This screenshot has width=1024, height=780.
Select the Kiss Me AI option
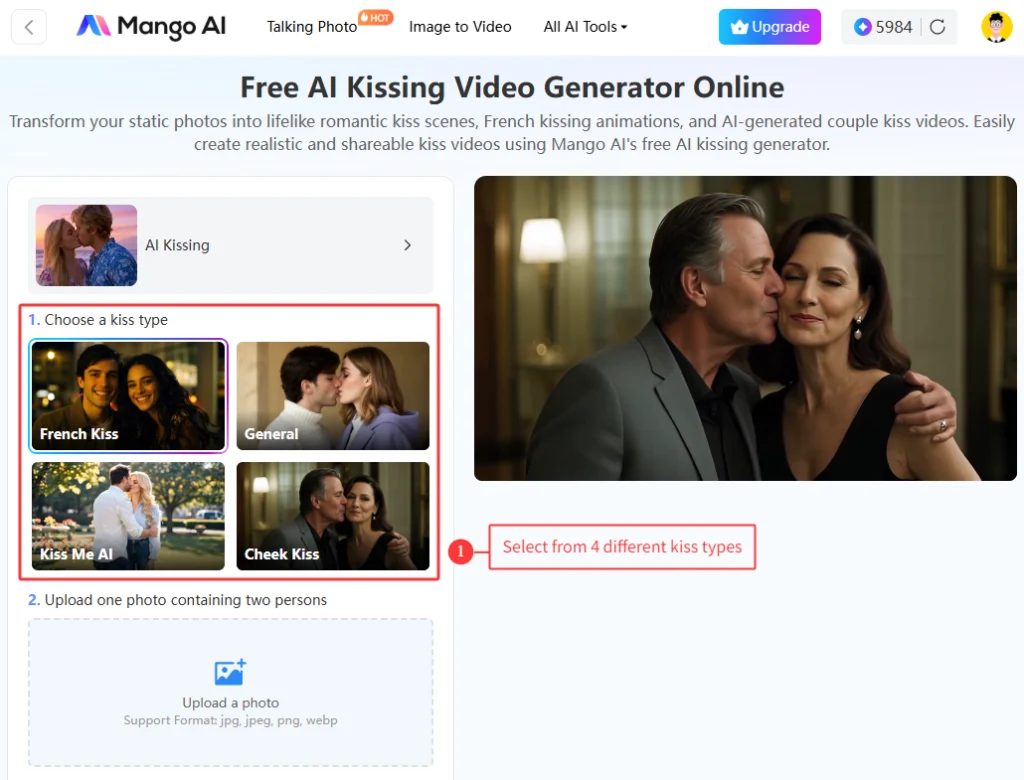pyautogui.click(x=128, y=516)
